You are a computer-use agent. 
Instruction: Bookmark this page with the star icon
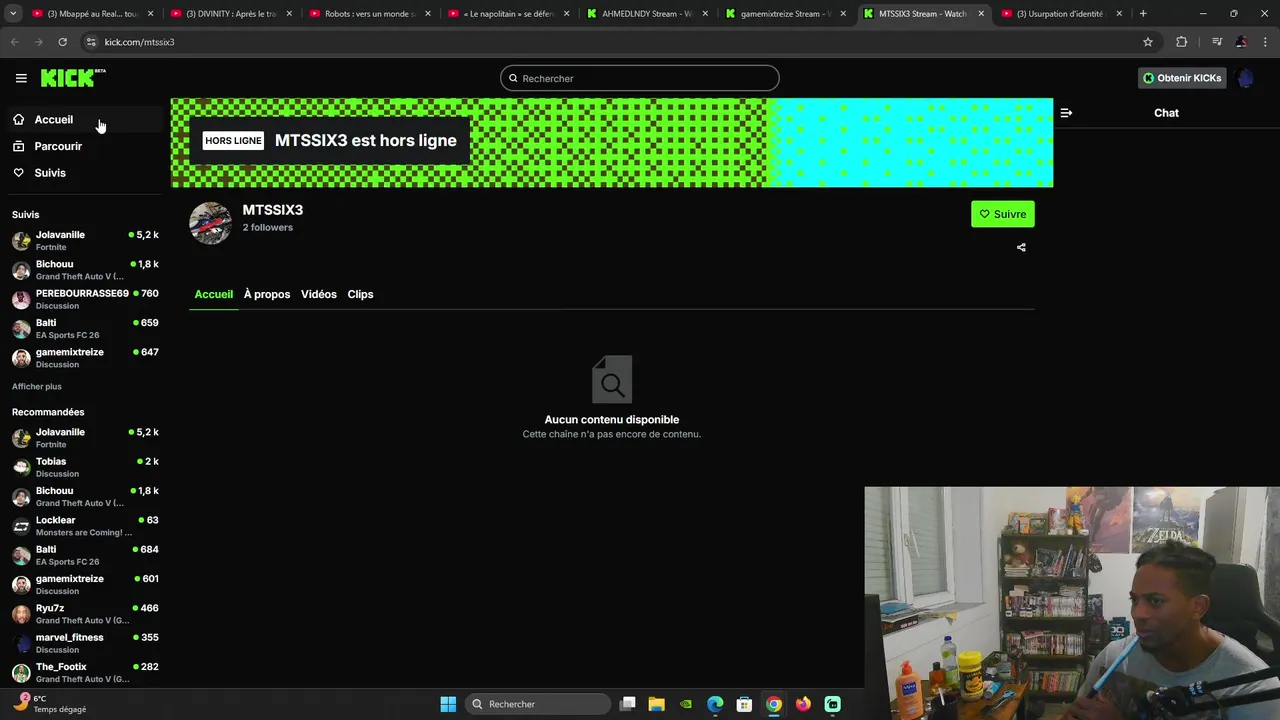click(x=1148, y=42)
